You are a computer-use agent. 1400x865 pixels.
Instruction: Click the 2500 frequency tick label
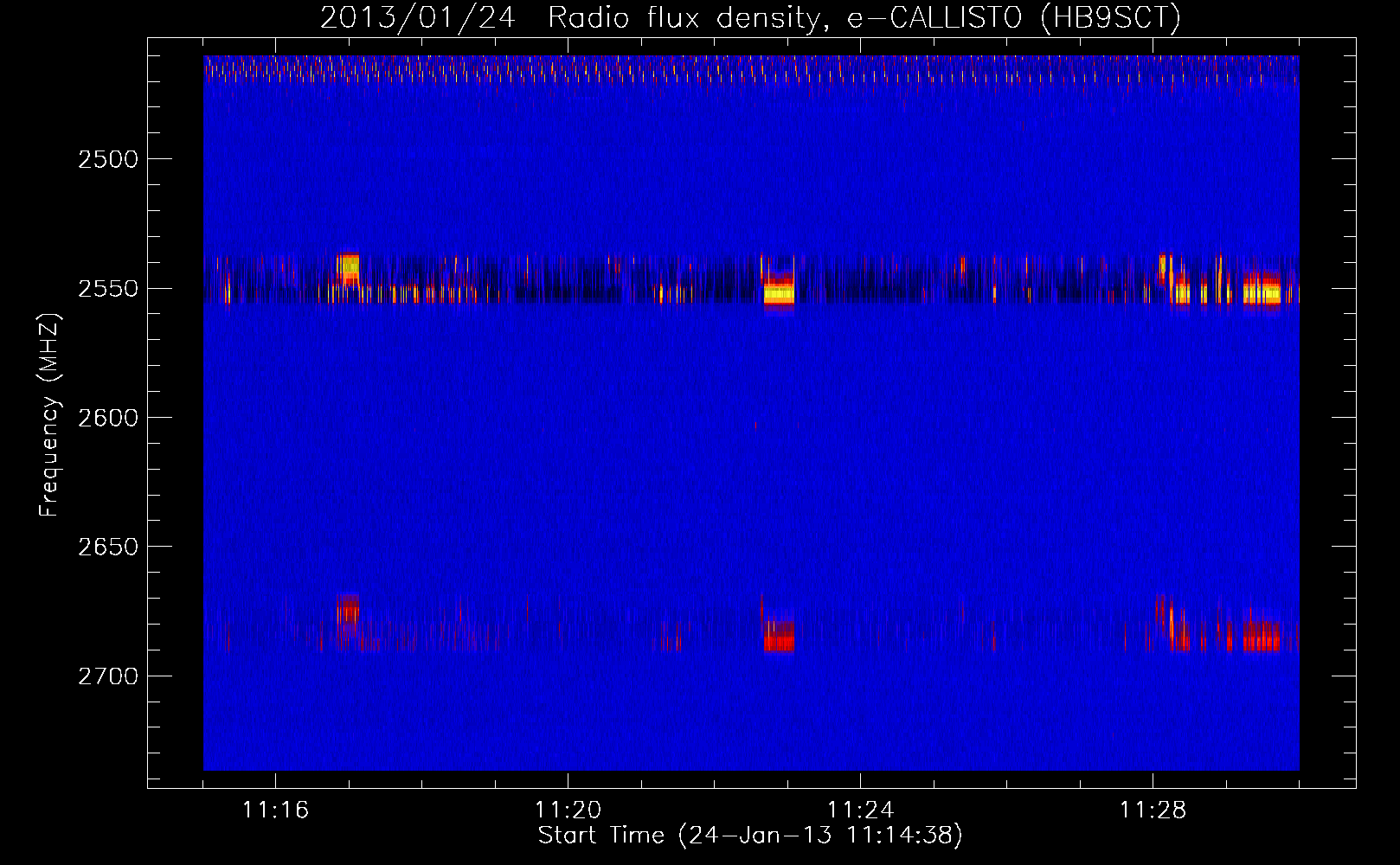tap(108, 159)
